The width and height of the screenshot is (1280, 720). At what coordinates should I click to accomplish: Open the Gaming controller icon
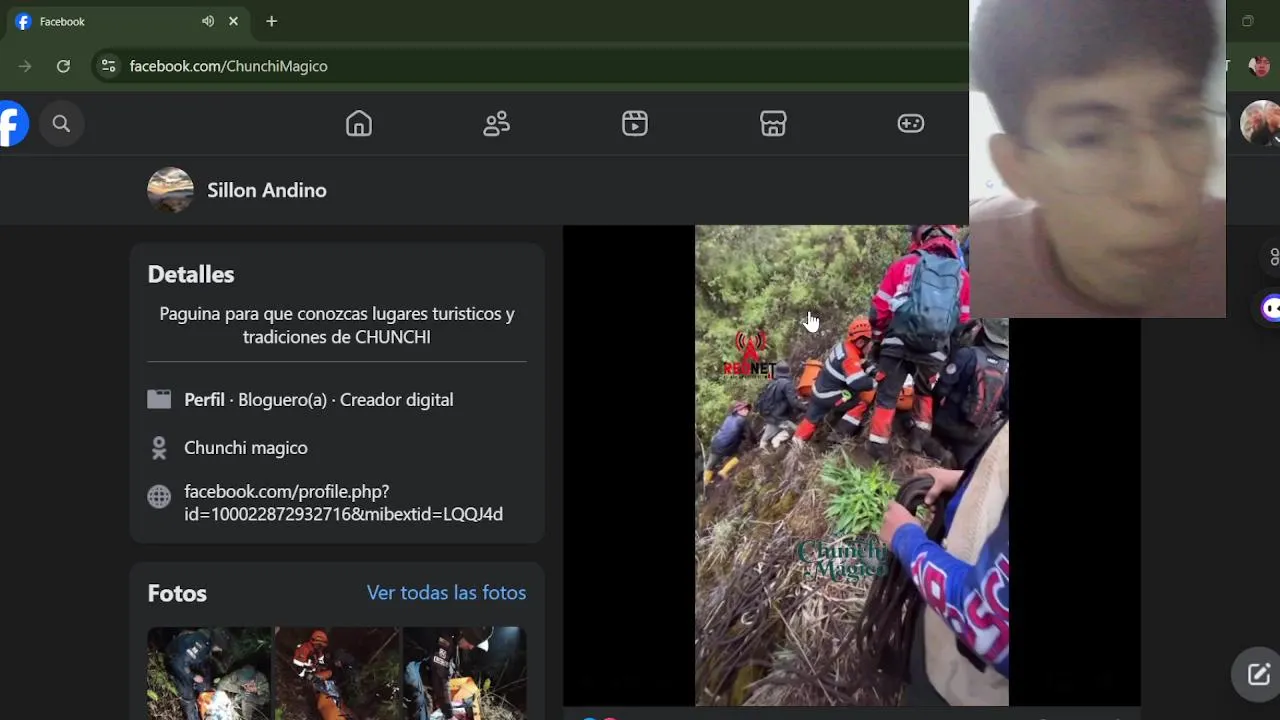pos(911,123)
